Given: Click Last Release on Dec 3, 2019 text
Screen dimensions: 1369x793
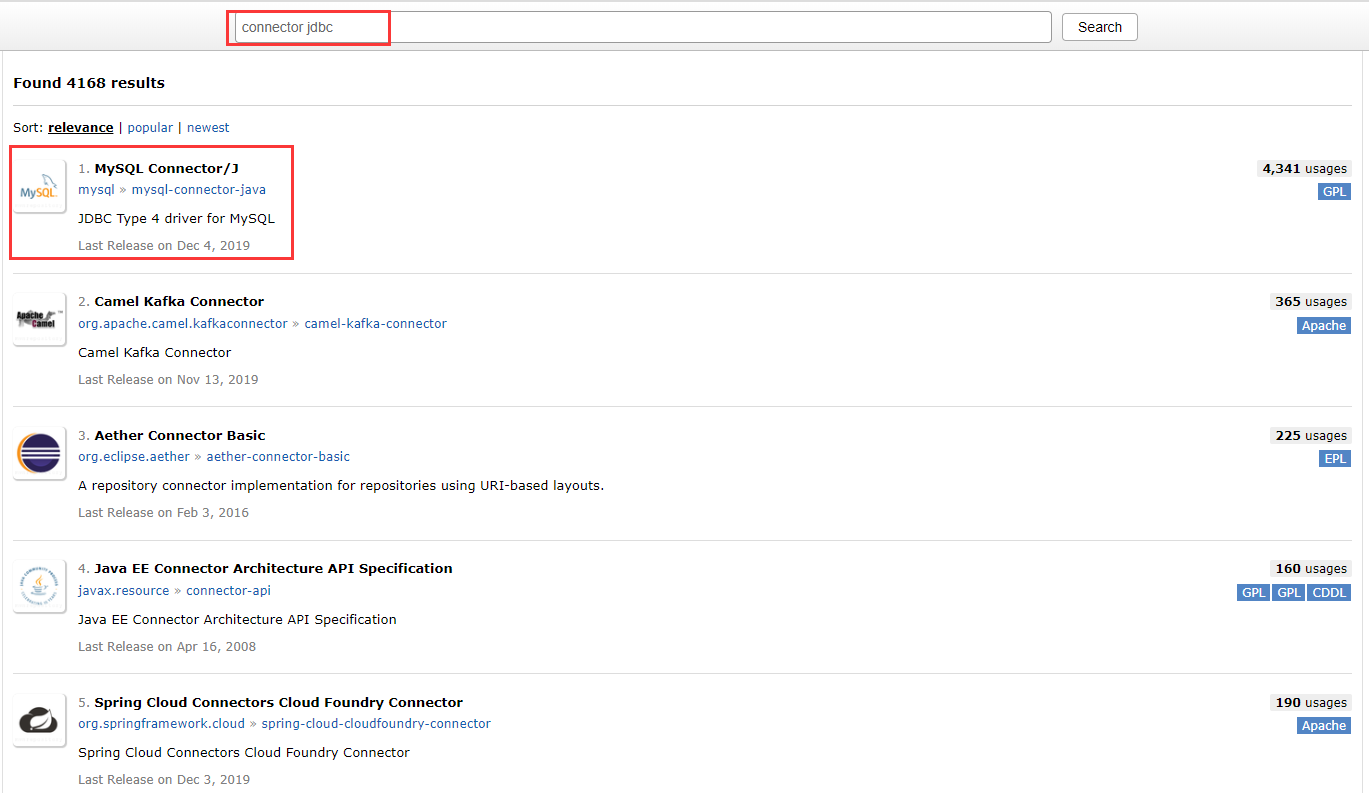Looking at the screenshot, I should 164,780.
